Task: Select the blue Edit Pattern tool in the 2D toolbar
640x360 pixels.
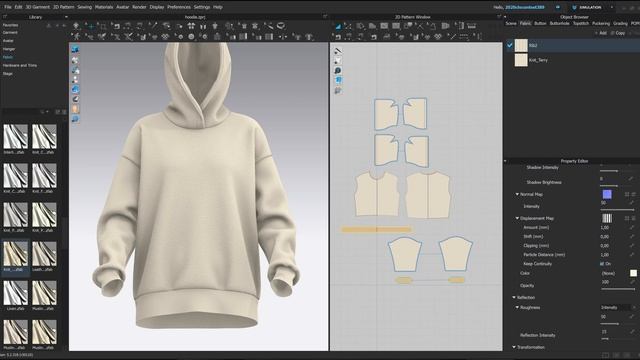Action: (338, 26)
